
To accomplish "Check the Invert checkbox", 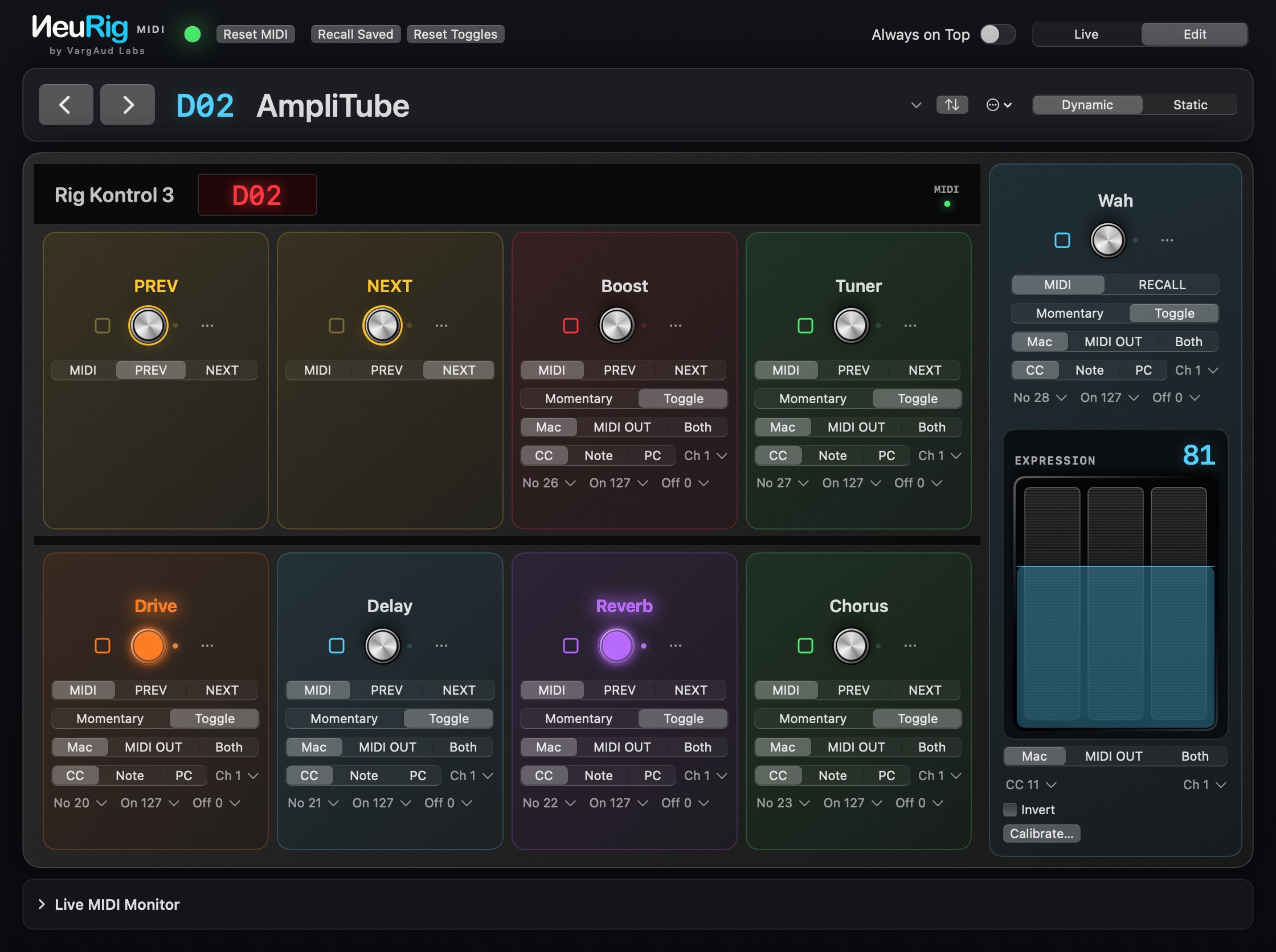I will 1010,810.
